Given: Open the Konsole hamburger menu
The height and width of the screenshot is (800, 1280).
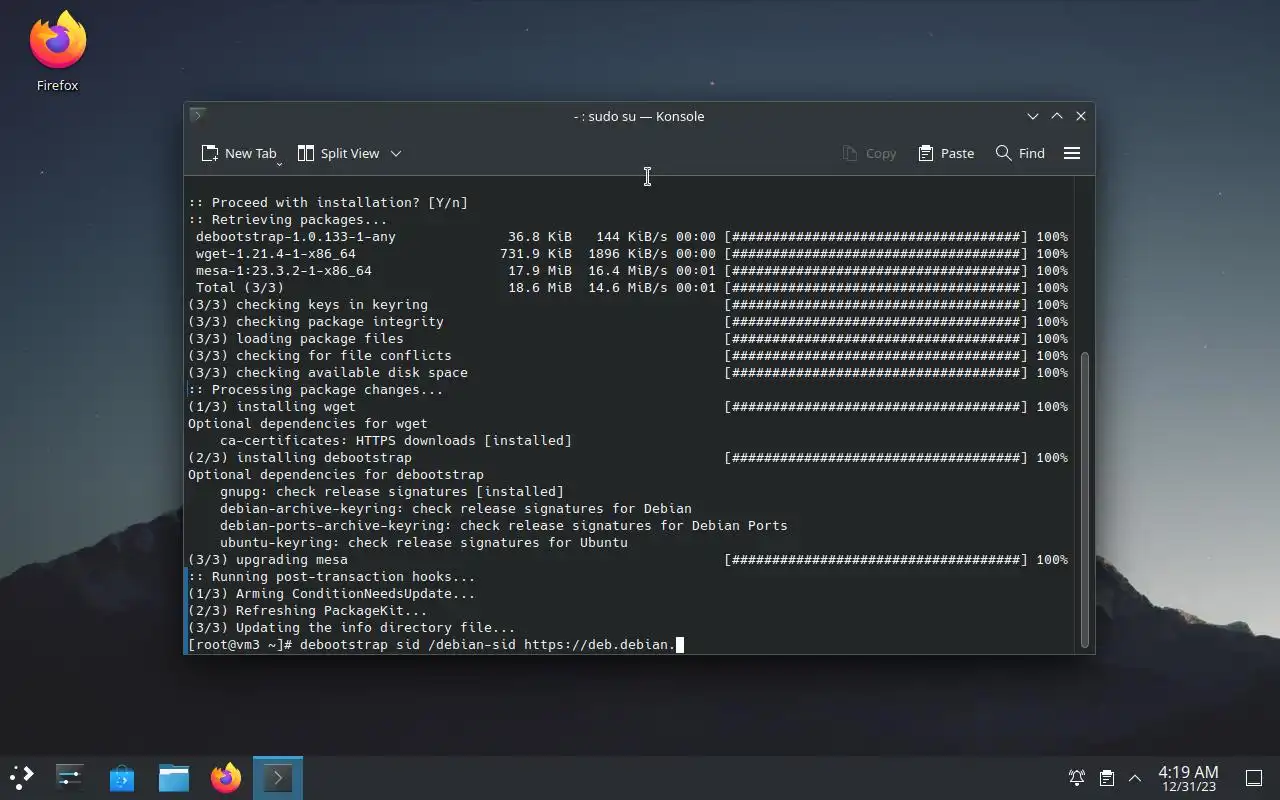Looking at the screenshot, I should point(1072,153).
